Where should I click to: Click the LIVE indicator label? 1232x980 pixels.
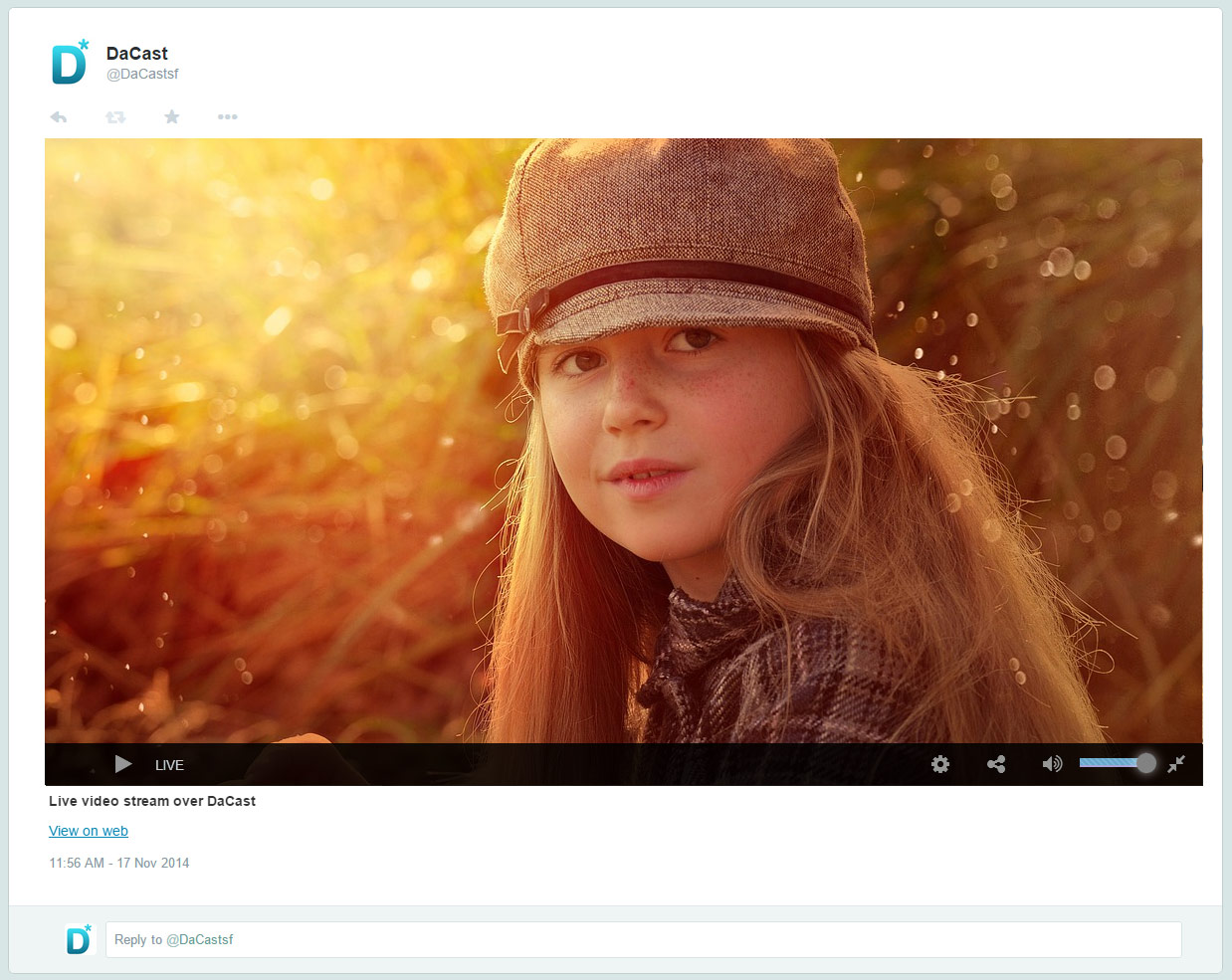point(169,765)
